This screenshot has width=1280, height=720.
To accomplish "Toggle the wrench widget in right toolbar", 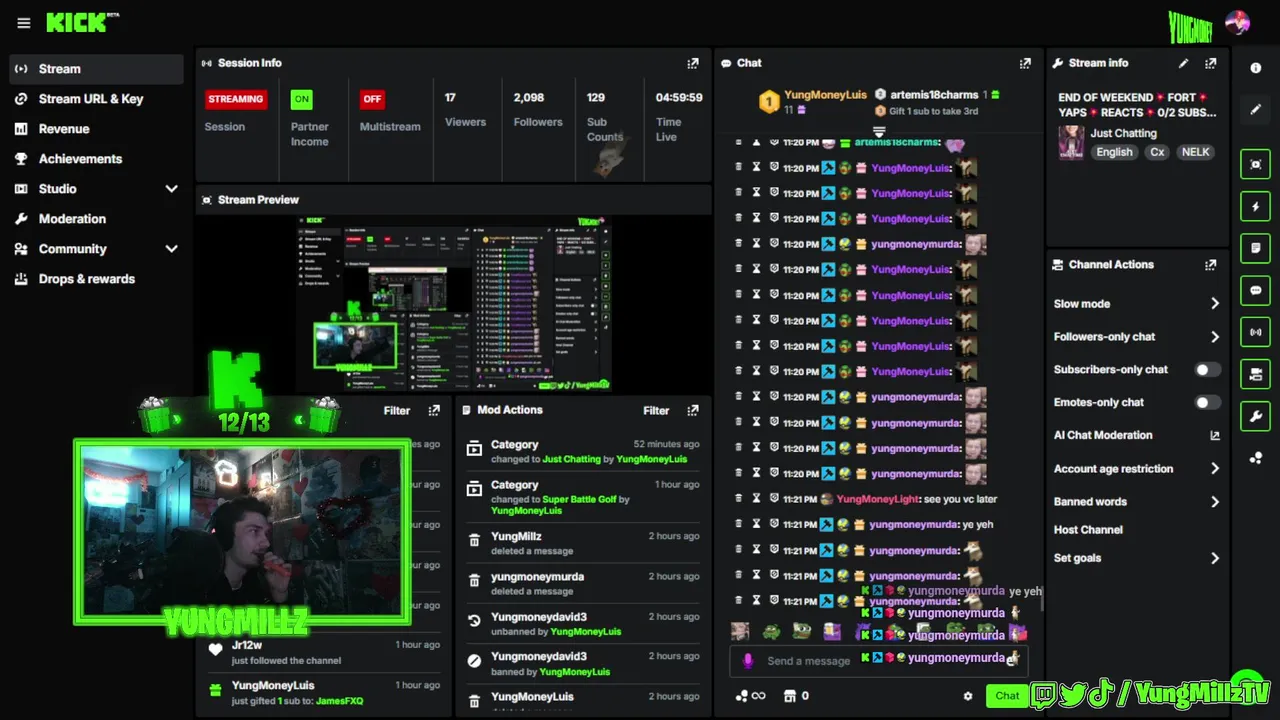I will click(x=1256, y=416).
